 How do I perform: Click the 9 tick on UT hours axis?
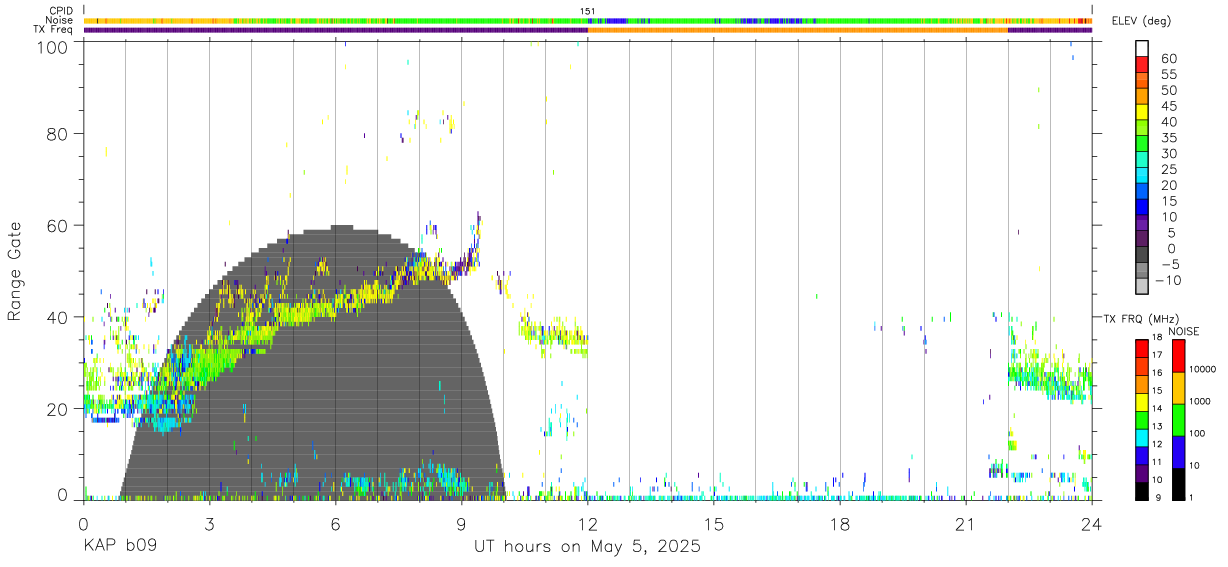tap(461, 523)
